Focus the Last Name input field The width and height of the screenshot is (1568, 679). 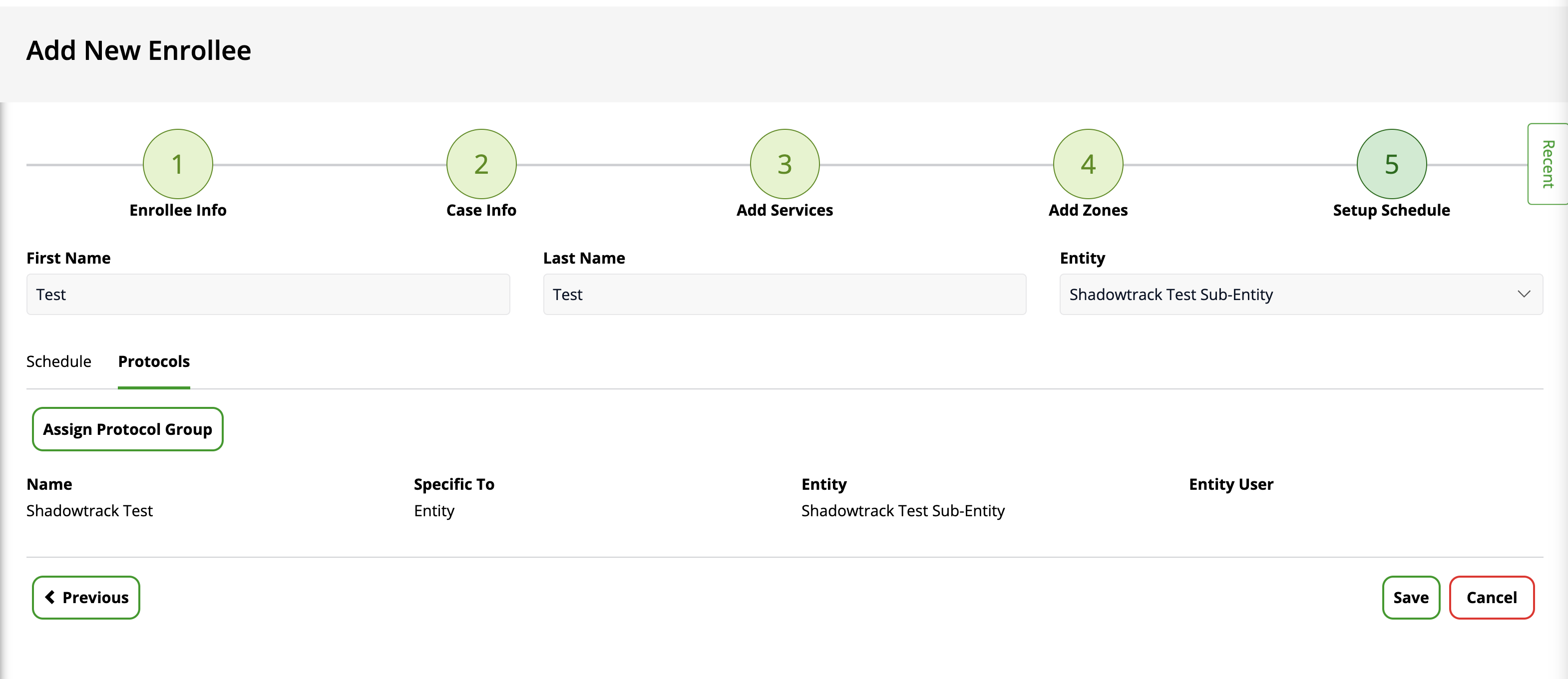point(784,294)
